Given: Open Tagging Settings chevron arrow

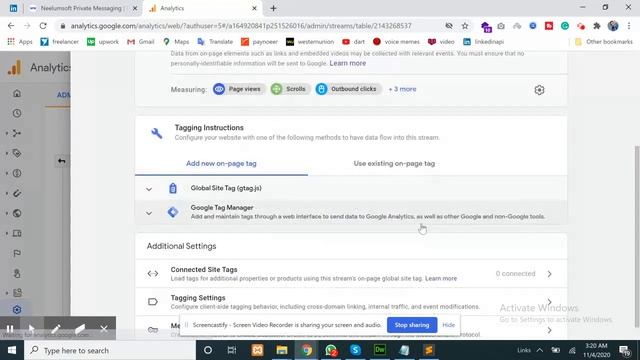Looking at the screenshot, I should [x=549, y=302].
